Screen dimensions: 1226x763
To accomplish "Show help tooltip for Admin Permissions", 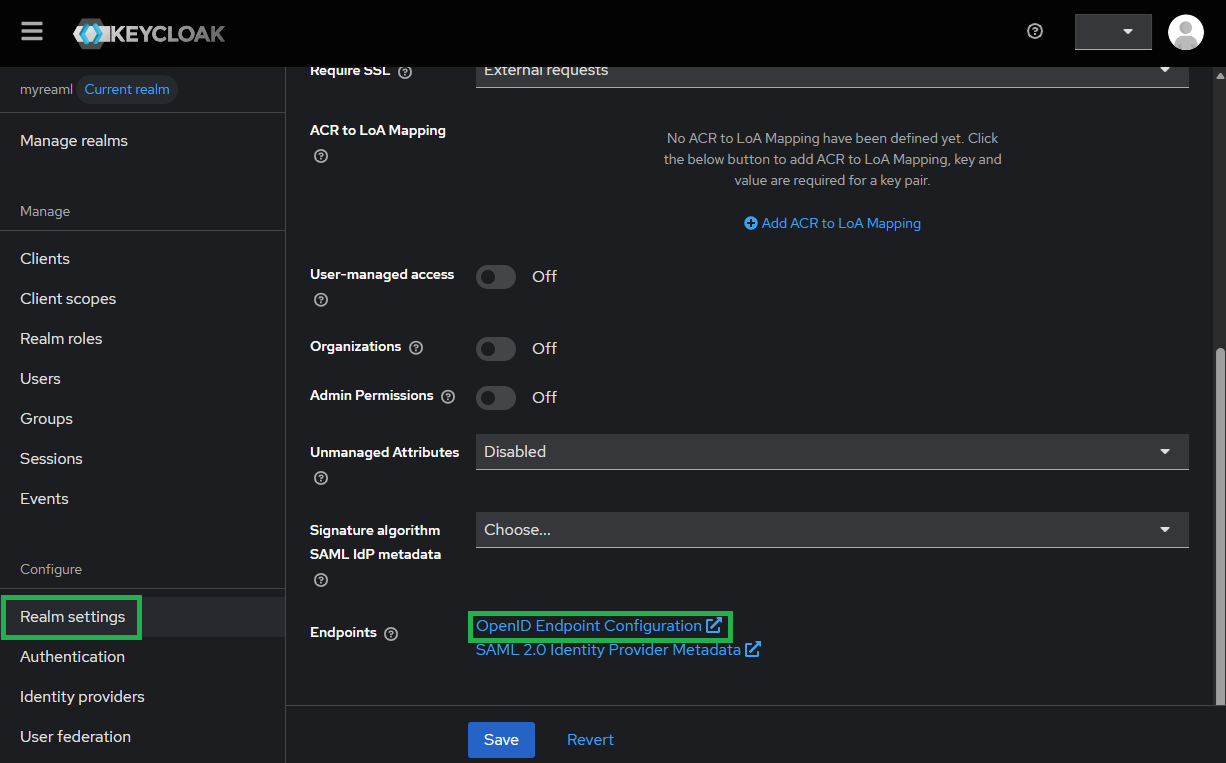I will pyautogui.click(x=448, y=397).
